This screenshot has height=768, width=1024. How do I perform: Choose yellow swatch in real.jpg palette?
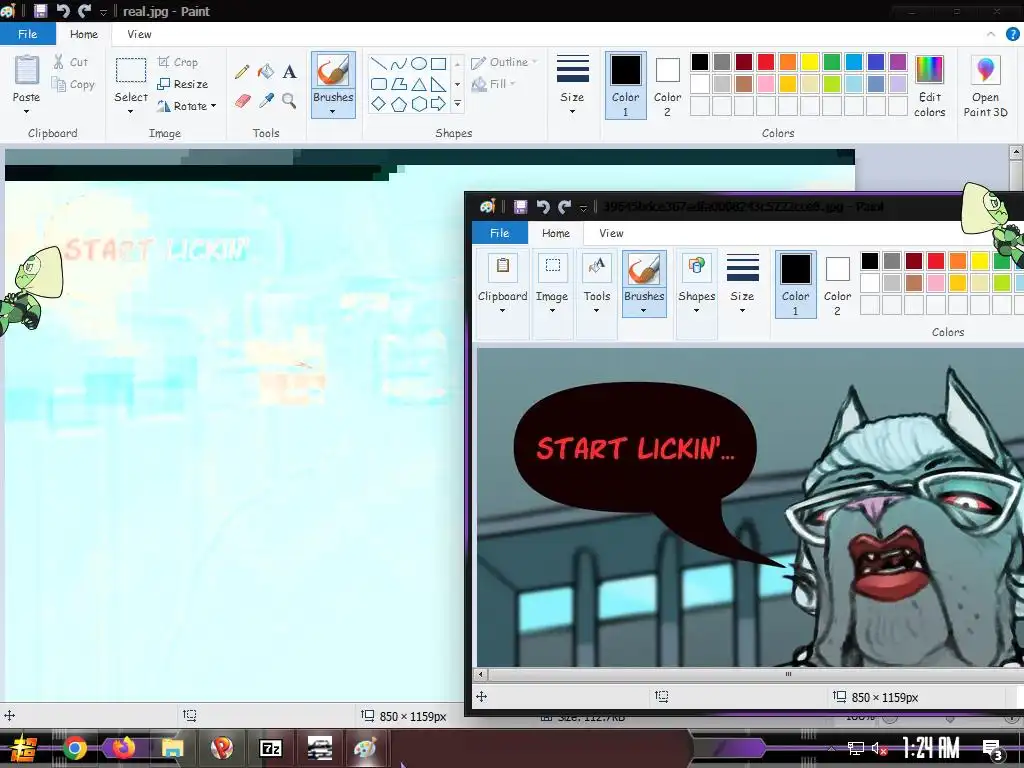tap(810, 62)
